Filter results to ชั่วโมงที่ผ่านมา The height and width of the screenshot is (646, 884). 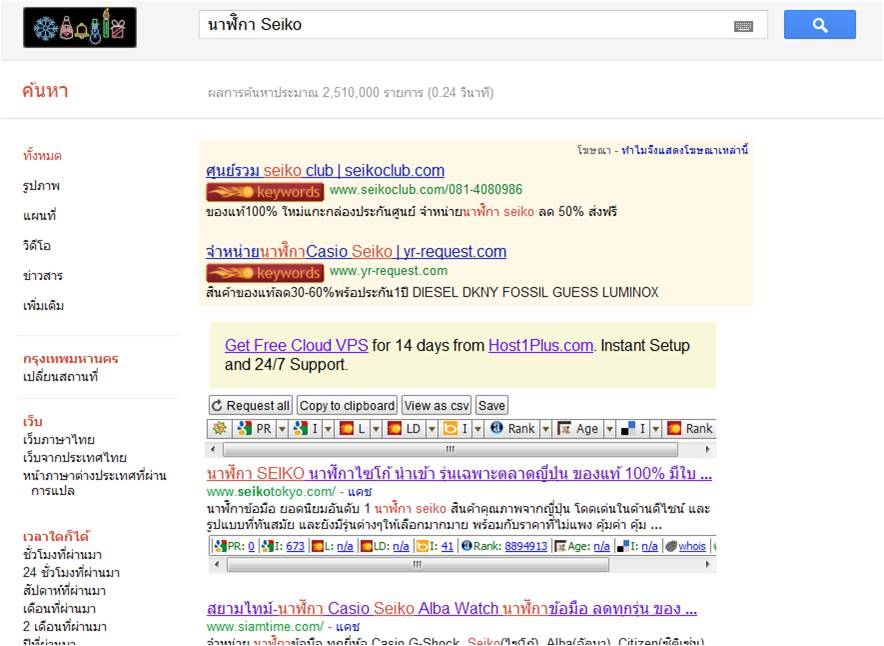(x=63, y=555)
